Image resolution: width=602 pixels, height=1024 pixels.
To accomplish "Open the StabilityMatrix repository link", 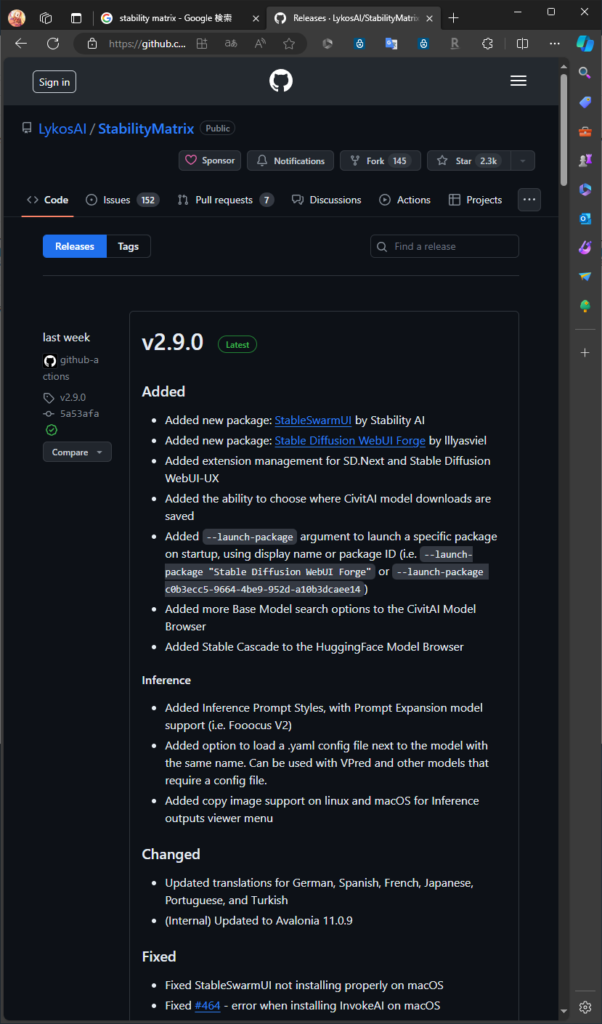I will pos(146,129).
